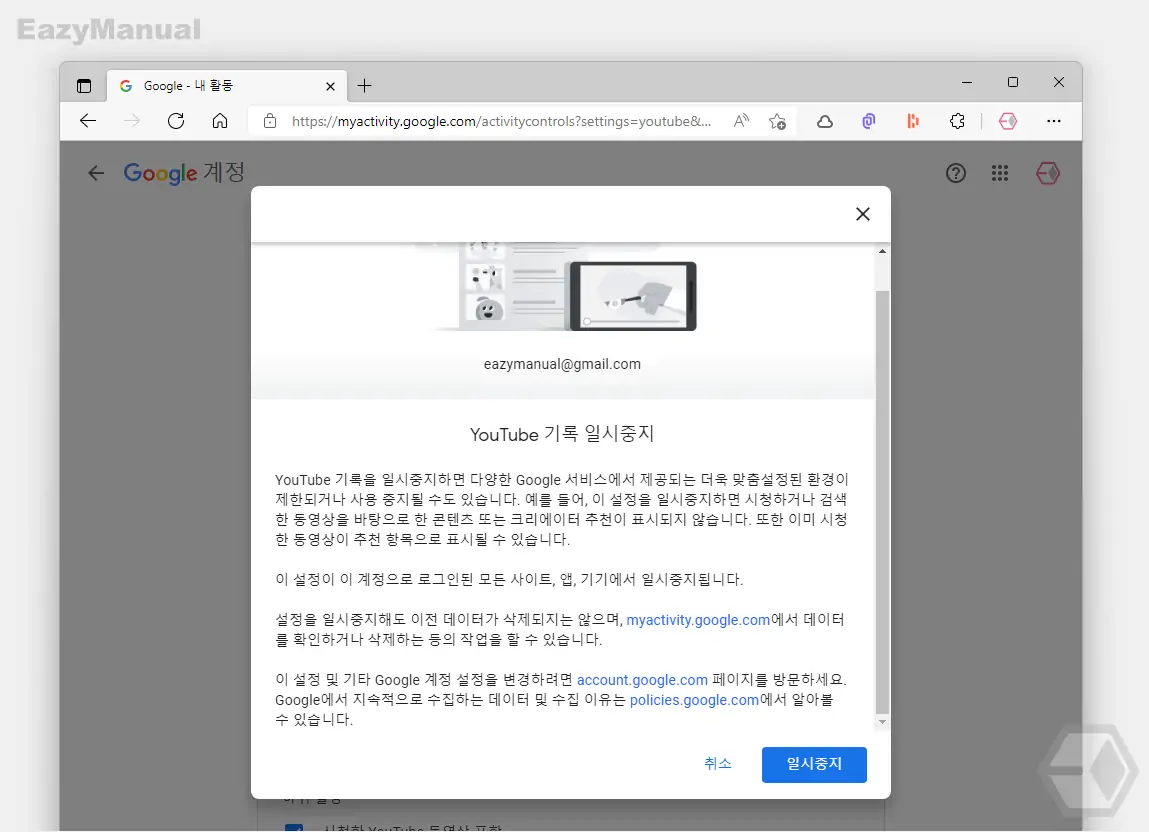Screen dimensions: 1149x832
Task: Open the Google account avatar
Action: click(1048, 173)
